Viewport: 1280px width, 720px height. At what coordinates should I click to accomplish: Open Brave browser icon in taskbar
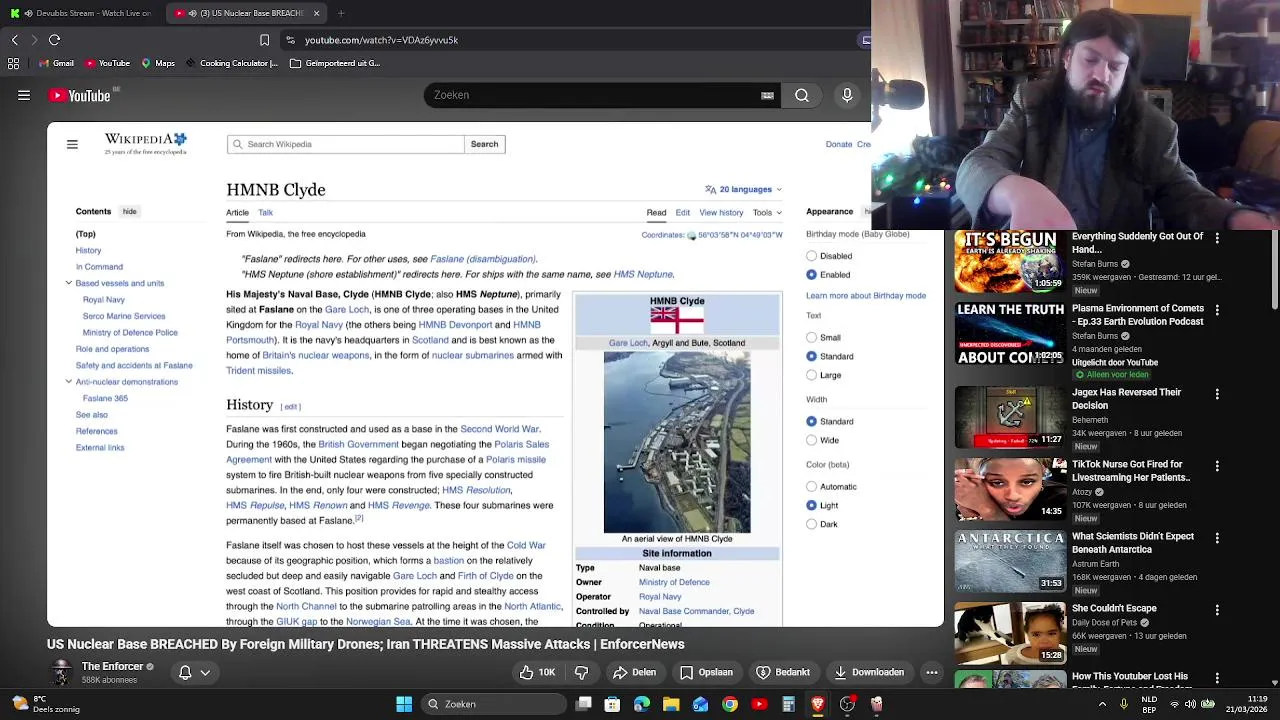(818, 704)
